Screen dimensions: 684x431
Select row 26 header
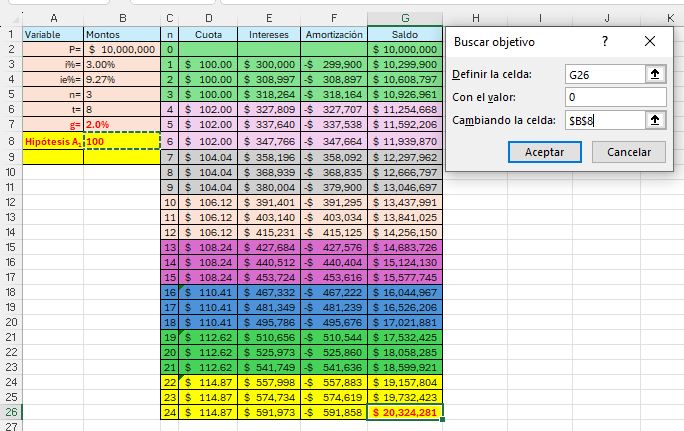11,412
